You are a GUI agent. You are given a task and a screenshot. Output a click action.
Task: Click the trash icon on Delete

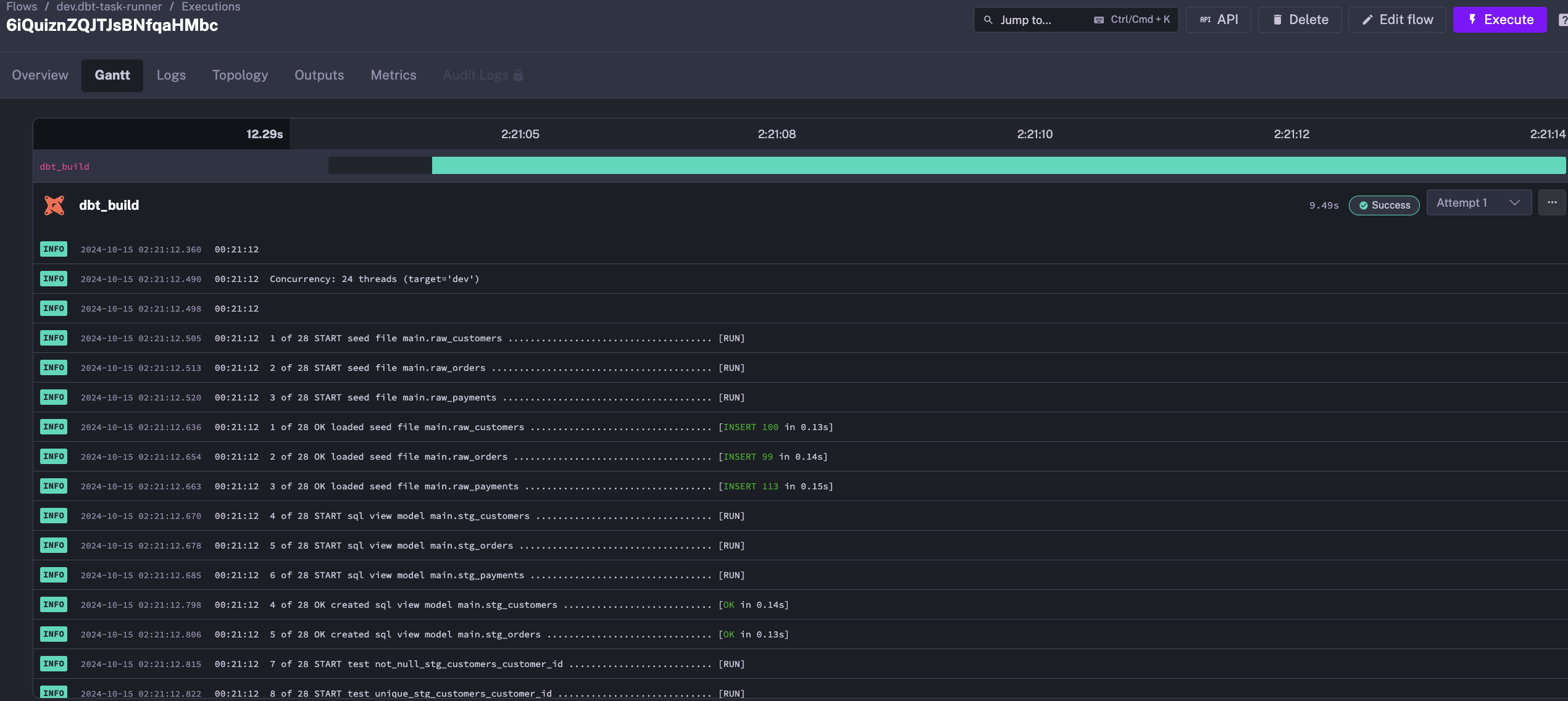[1277, 20]
